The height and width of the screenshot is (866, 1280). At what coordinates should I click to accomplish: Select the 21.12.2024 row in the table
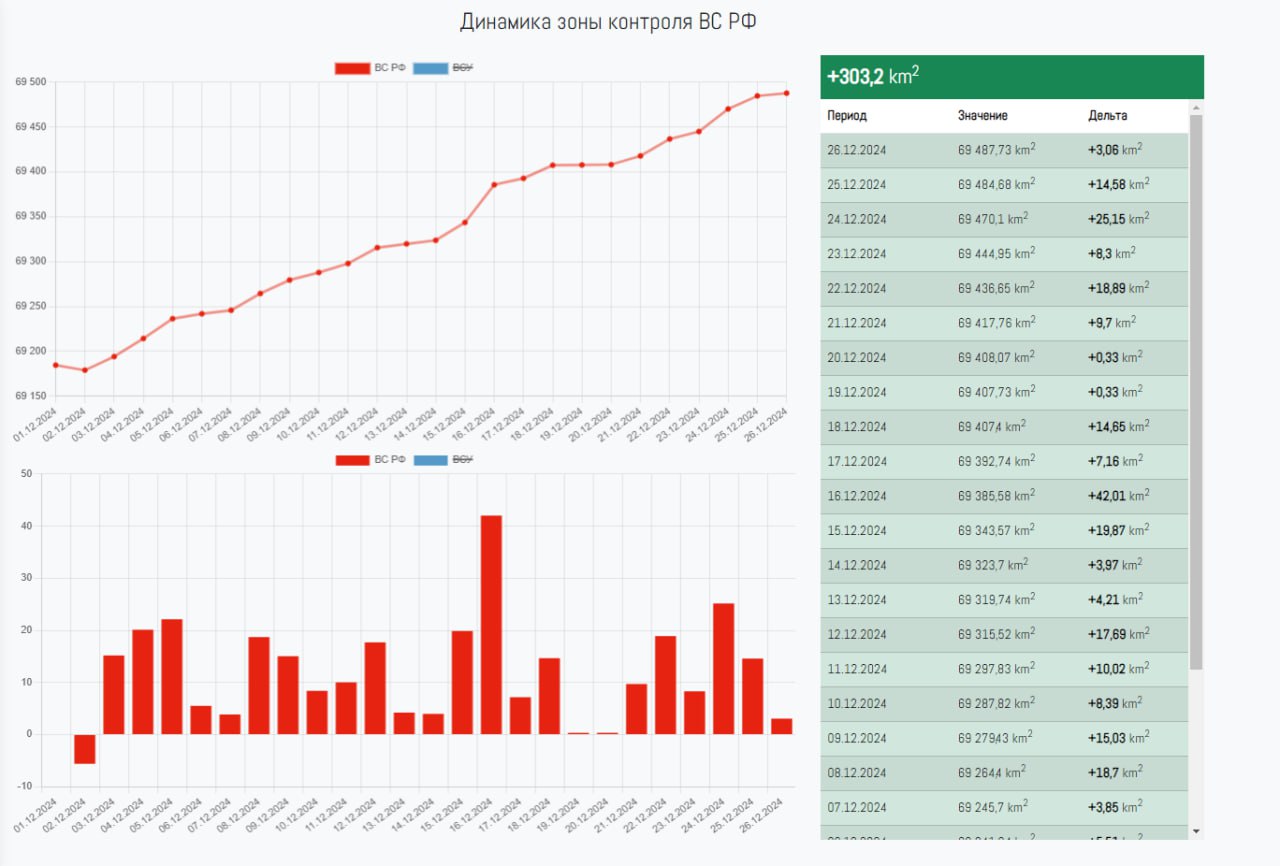coord(1004,323)
